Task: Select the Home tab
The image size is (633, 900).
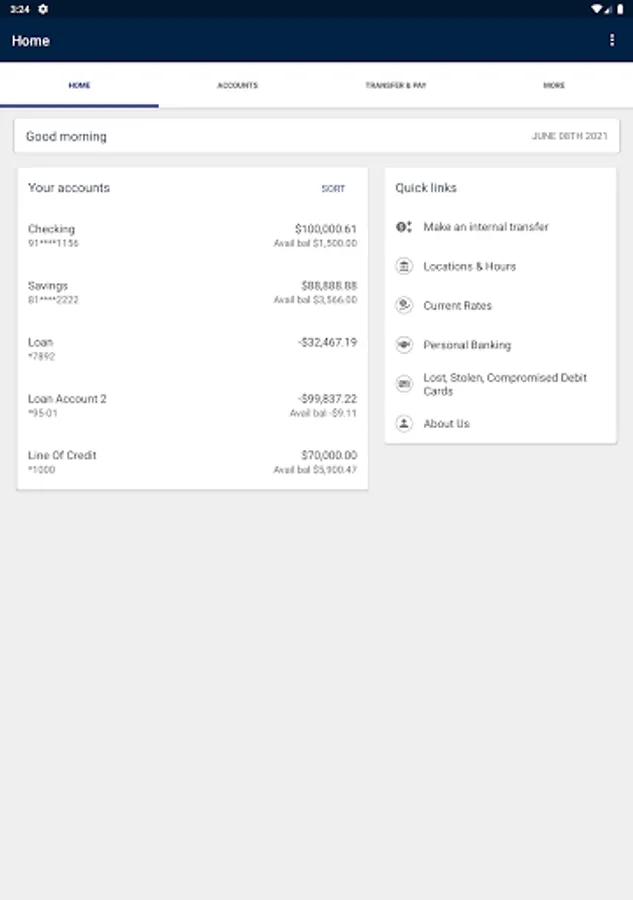Action: [x=79, y=85]
